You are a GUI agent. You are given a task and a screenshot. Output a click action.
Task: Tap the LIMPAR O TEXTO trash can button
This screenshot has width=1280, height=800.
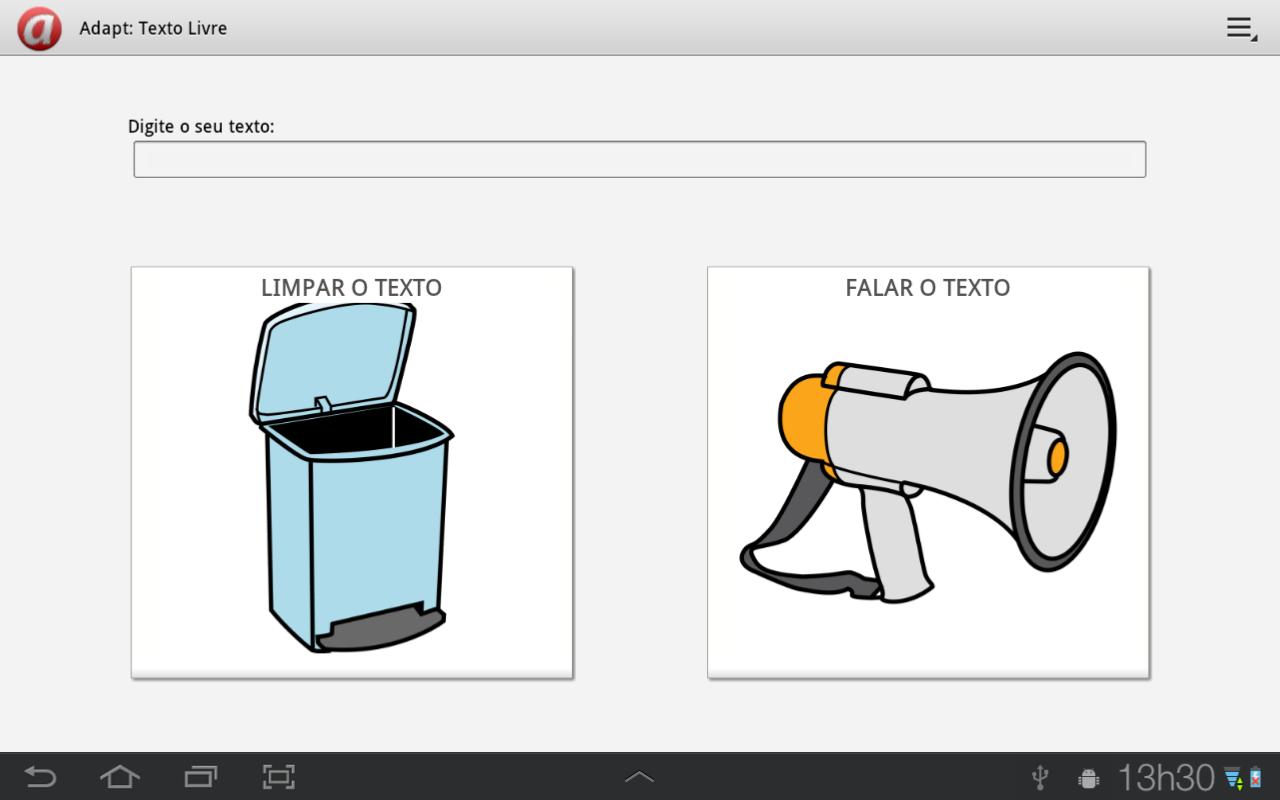pyautogui.click(x=352, y=472)
